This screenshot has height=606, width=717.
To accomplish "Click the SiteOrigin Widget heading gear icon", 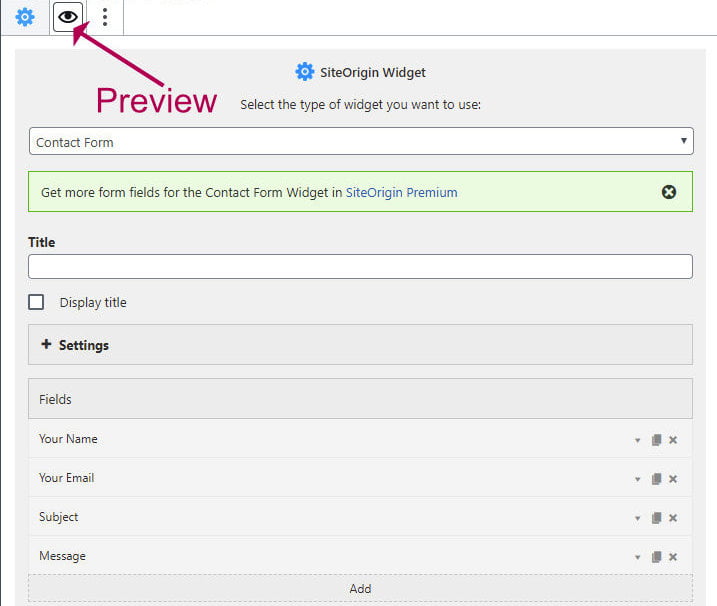I will (x=305, y=72).
